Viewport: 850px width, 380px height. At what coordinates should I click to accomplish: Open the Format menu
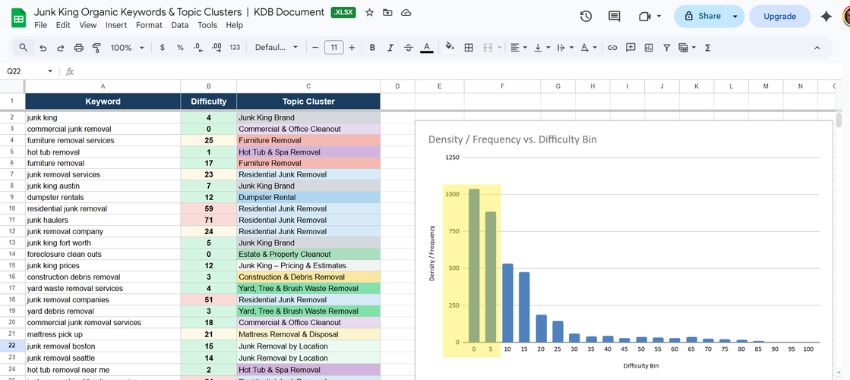click(149, 25)
